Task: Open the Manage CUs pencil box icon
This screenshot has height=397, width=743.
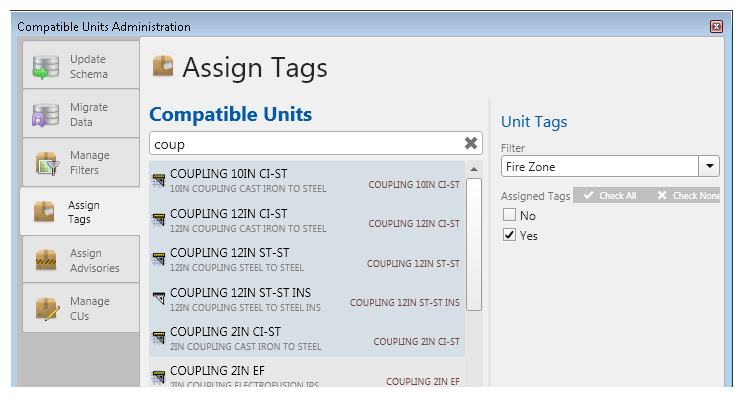Action: (47, 309)
